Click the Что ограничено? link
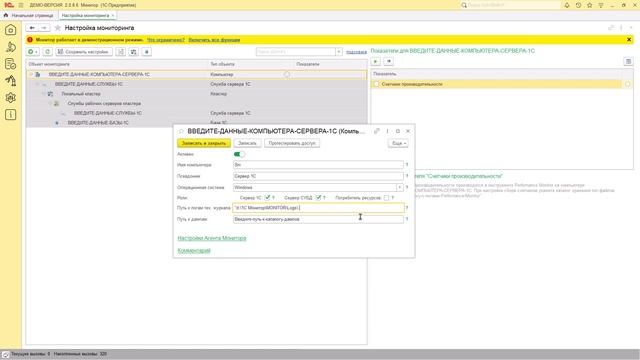This screenshot has width=640, height=360. coord(166,40)
